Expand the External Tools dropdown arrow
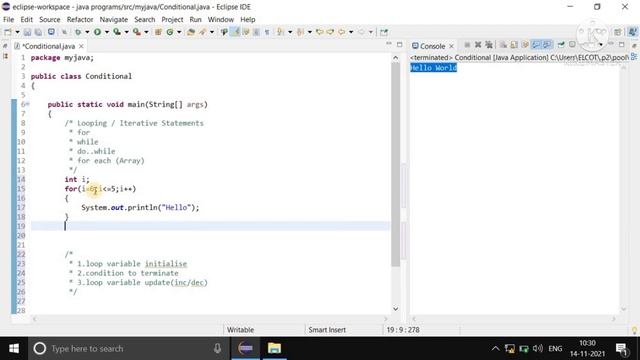Viewport: 640px width, 360px height. (x=146, y=32)
